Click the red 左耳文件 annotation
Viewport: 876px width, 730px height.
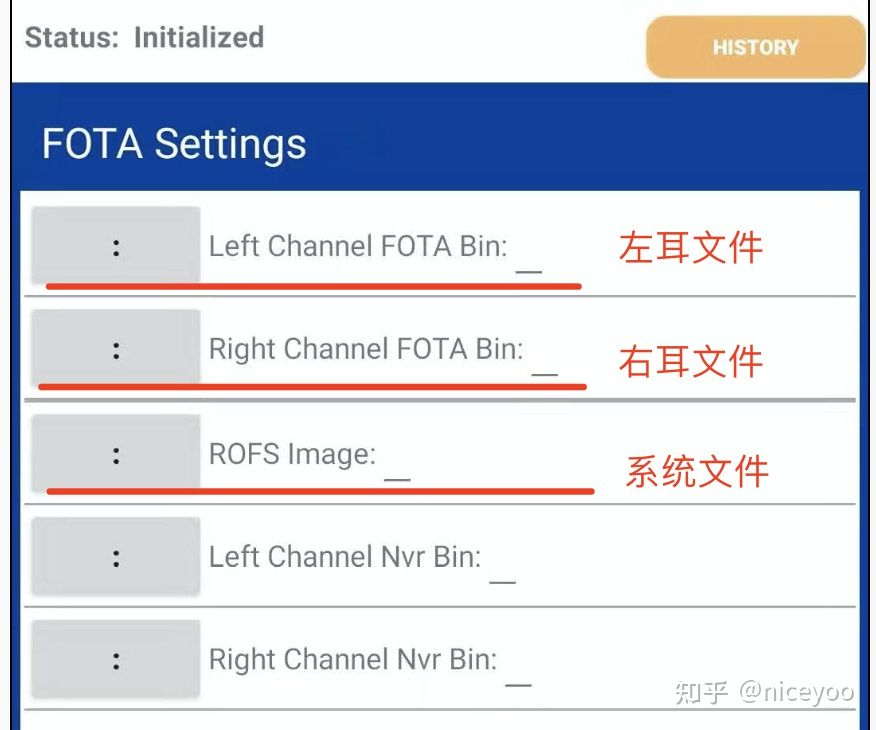tap(690, 247)
